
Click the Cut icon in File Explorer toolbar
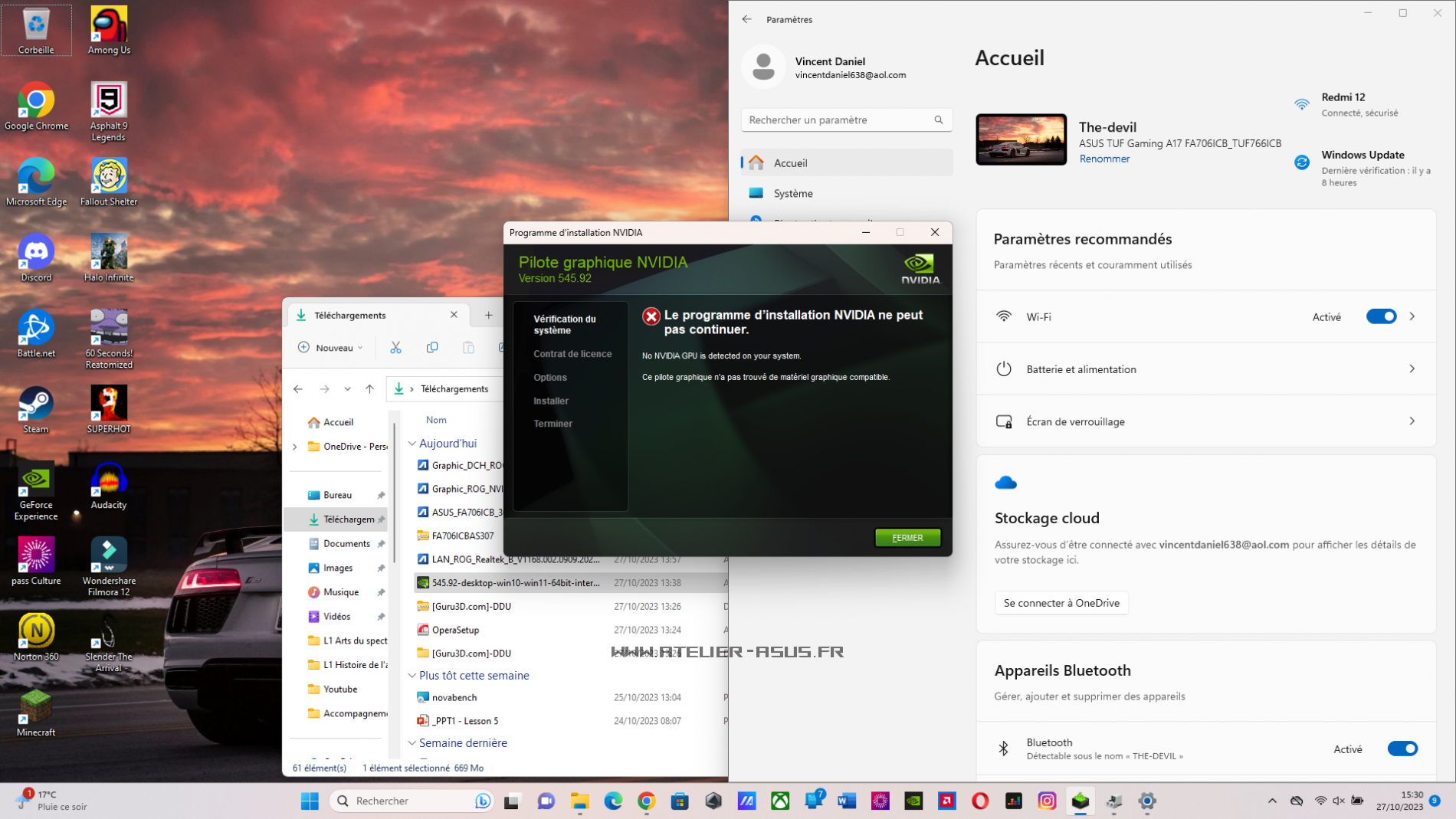pyautogui.click(x=395, y=348)
